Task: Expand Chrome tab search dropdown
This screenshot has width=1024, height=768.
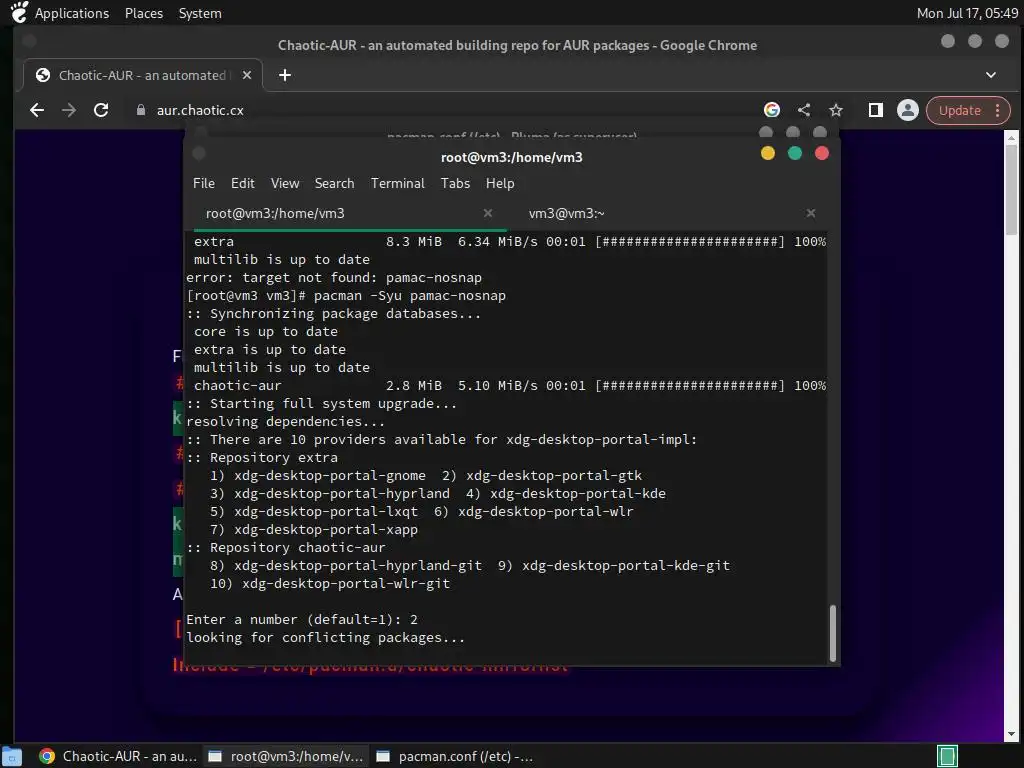Action: [x=991, y=75]
